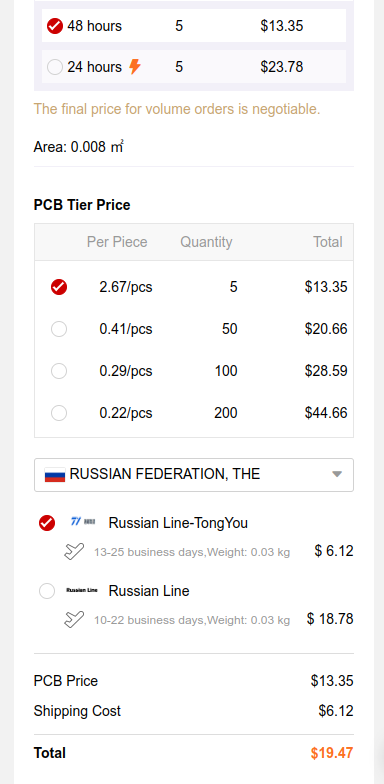Select the 2.67/pcs tier for 5 pieces

point(59,287)
